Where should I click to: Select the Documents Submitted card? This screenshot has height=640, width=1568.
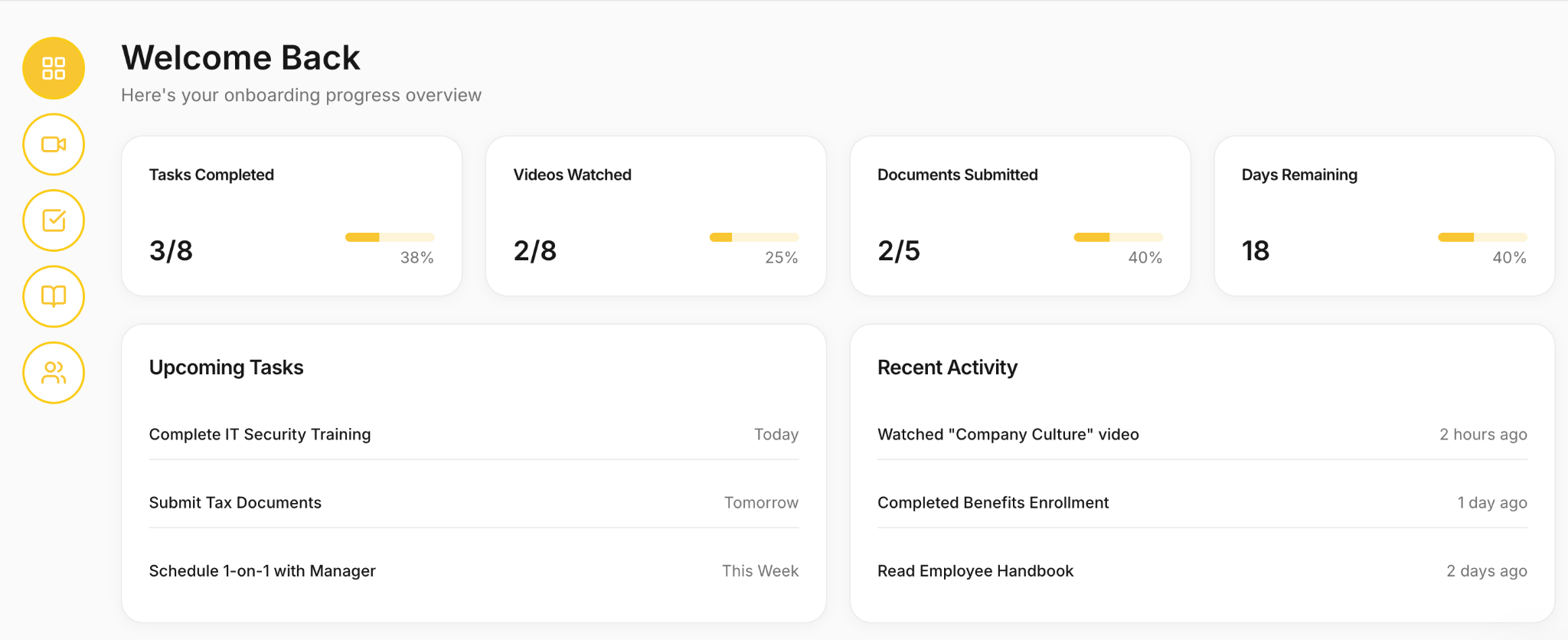pyautogui.click(x=1021, y=216)
